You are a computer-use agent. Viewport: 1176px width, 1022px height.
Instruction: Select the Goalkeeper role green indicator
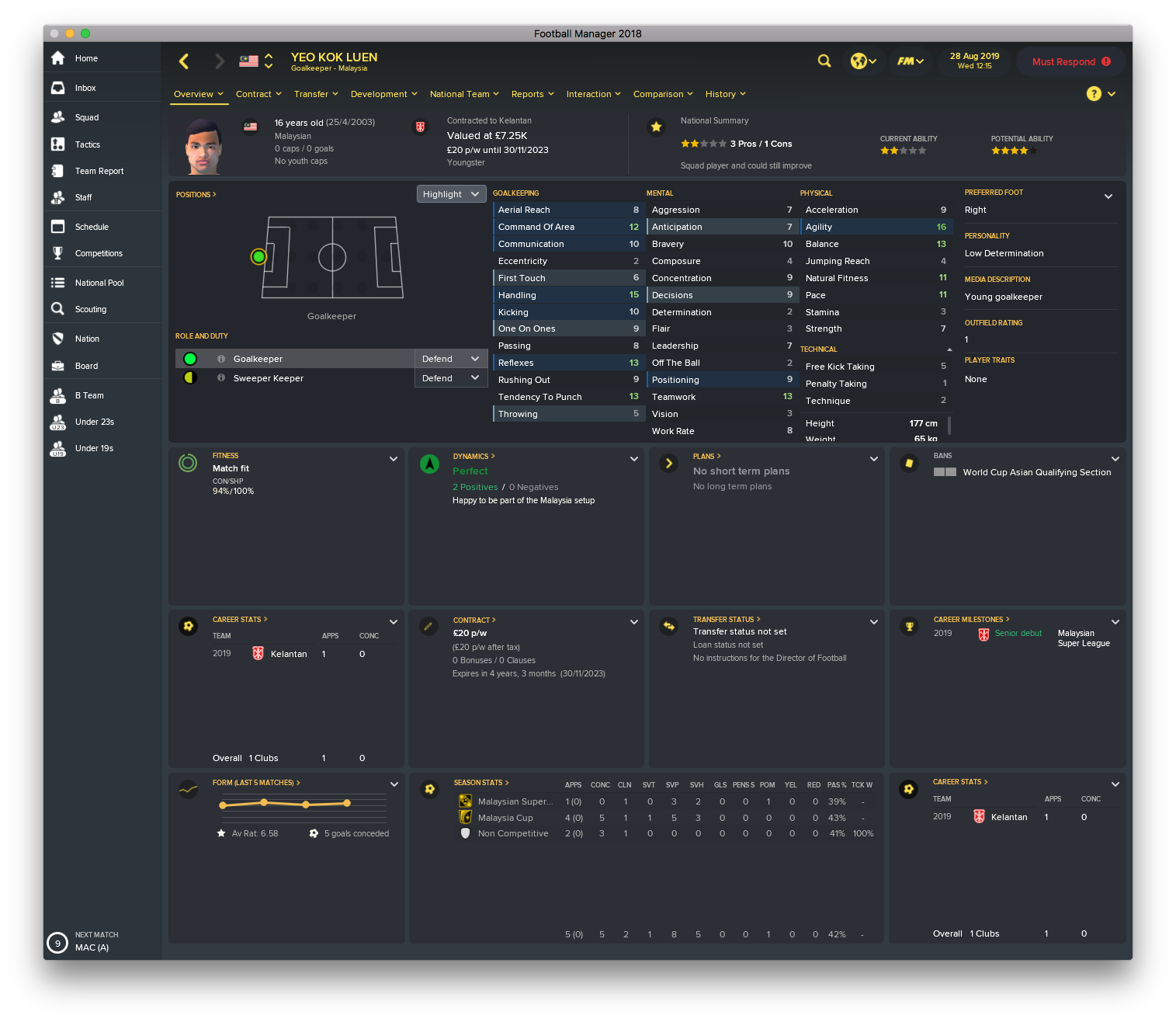tap(190, 359)
